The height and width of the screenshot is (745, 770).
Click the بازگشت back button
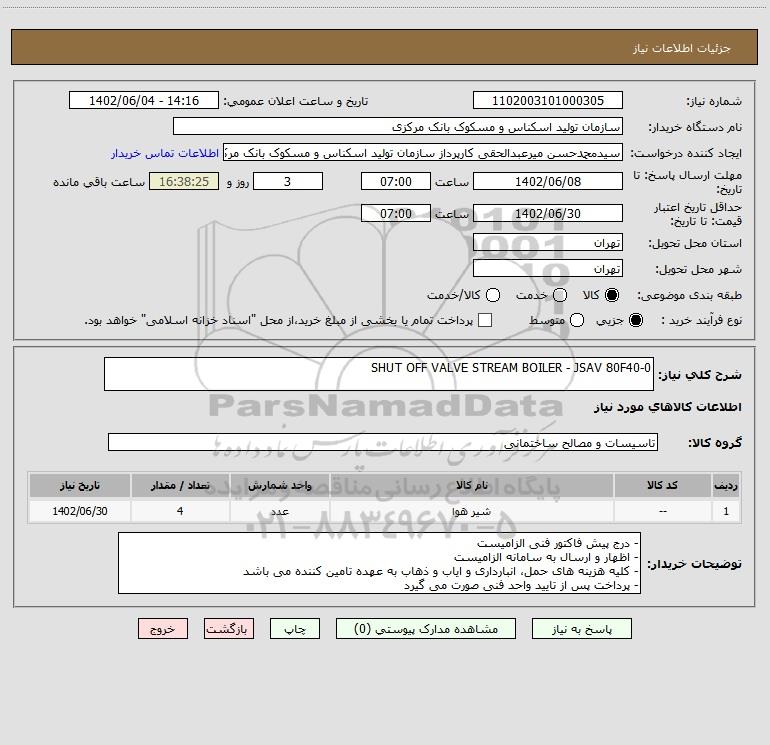pos(229,629)
